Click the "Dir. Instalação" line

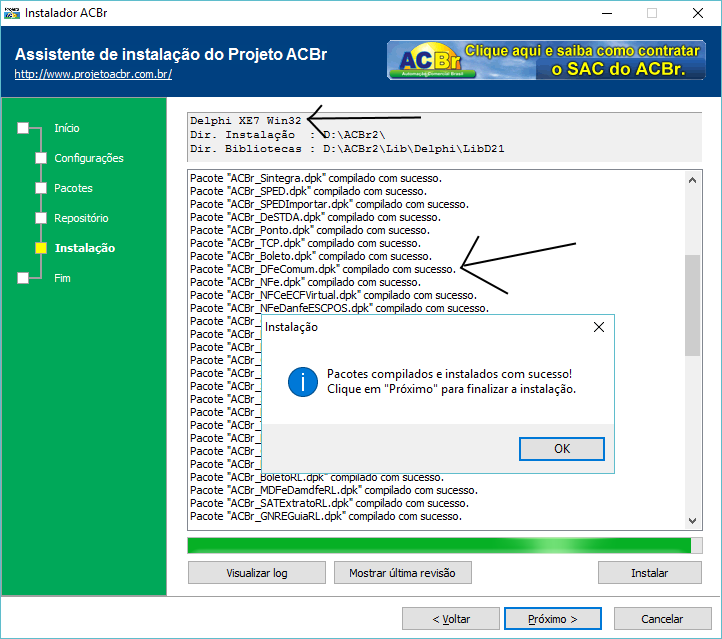(x=288, y=134)
